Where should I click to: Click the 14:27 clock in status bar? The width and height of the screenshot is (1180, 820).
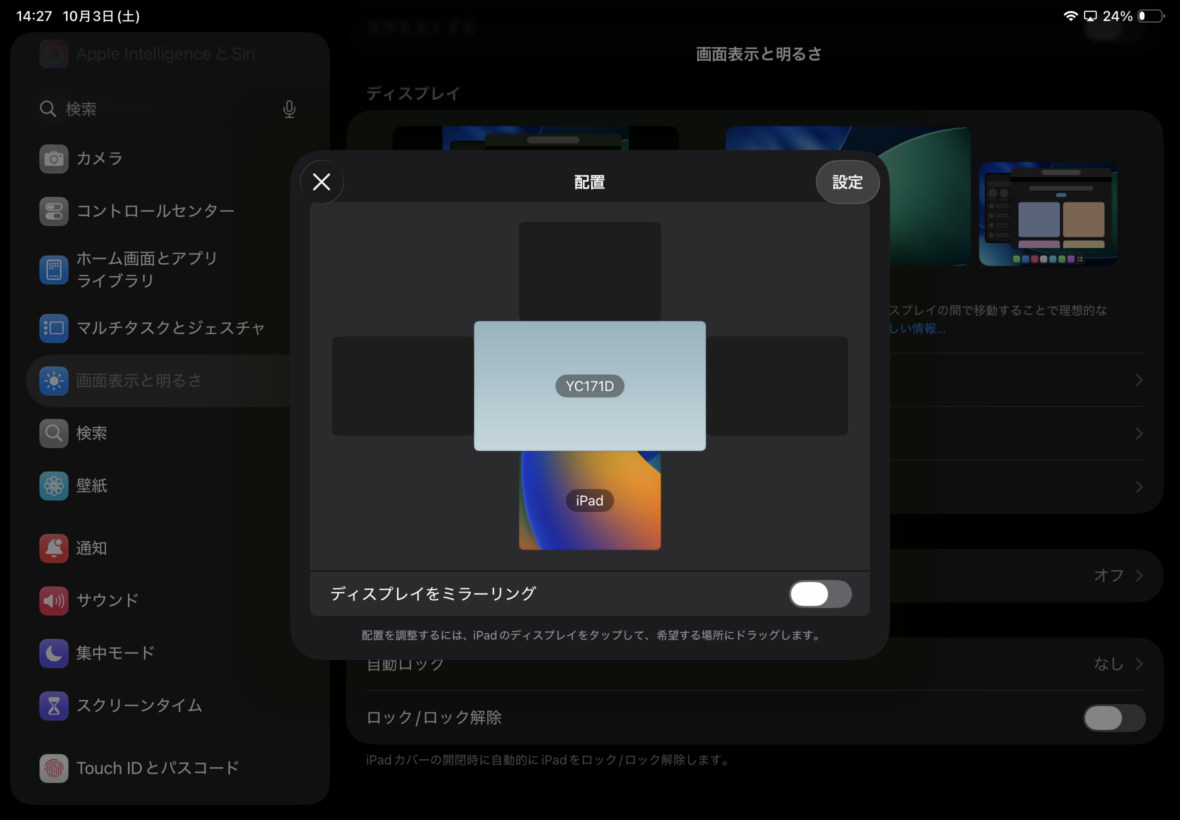[x=35, y=16]
